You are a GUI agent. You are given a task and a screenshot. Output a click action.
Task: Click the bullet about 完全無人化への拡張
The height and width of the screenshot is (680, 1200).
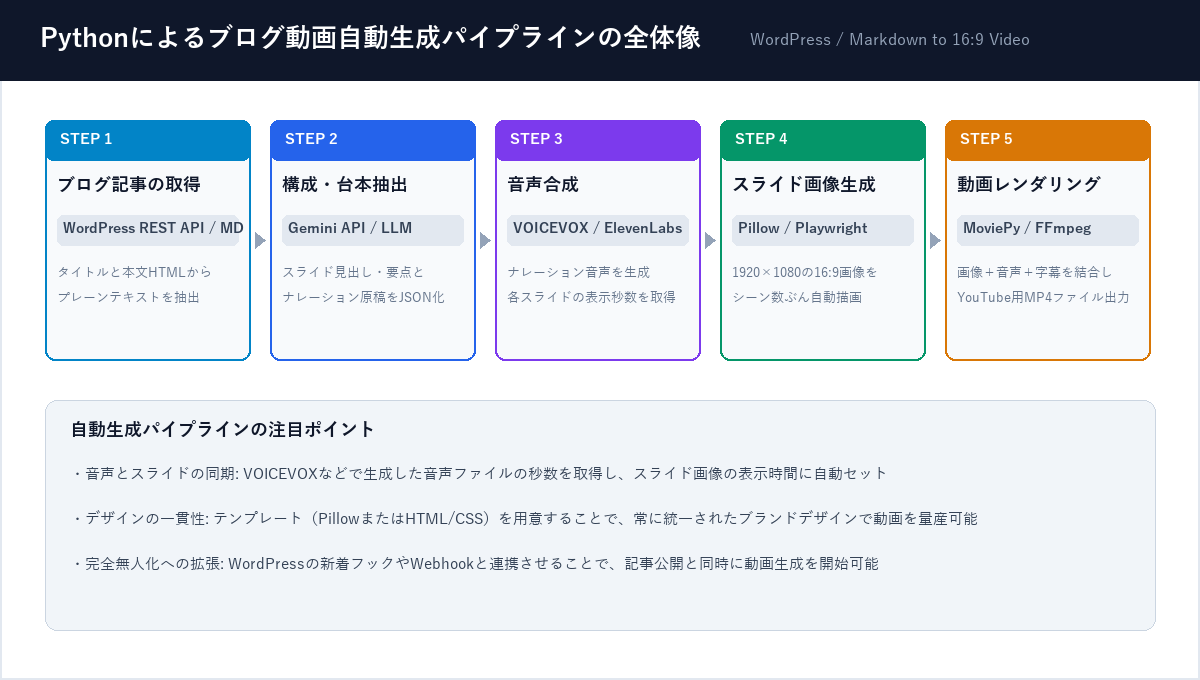474,563
